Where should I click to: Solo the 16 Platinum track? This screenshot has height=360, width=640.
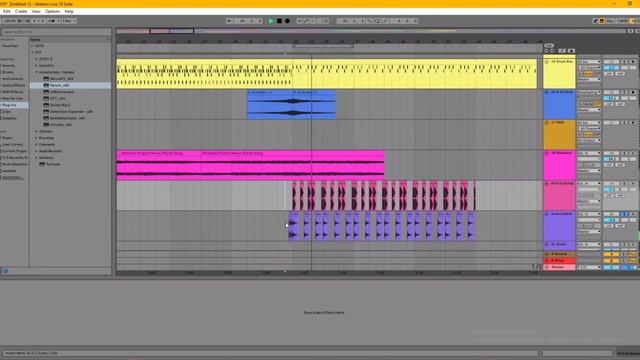point(624,153)
